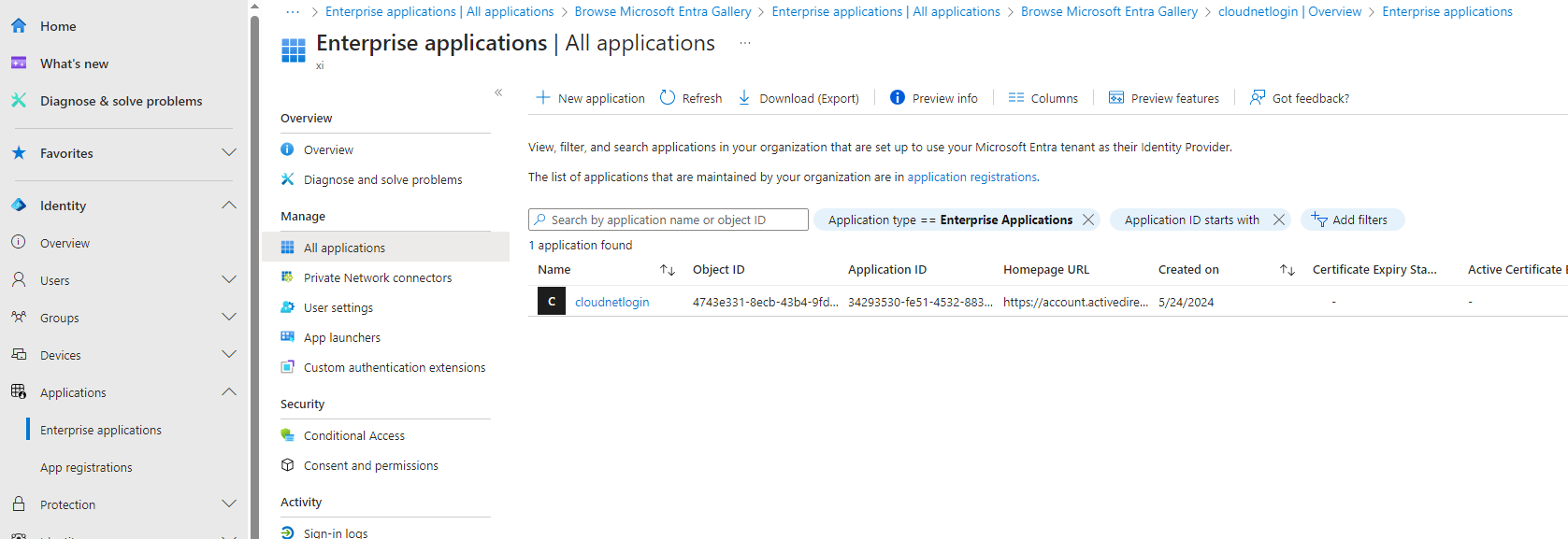Click object ID cell 4743e331-8ecb-43b4-9fd...

765,302
